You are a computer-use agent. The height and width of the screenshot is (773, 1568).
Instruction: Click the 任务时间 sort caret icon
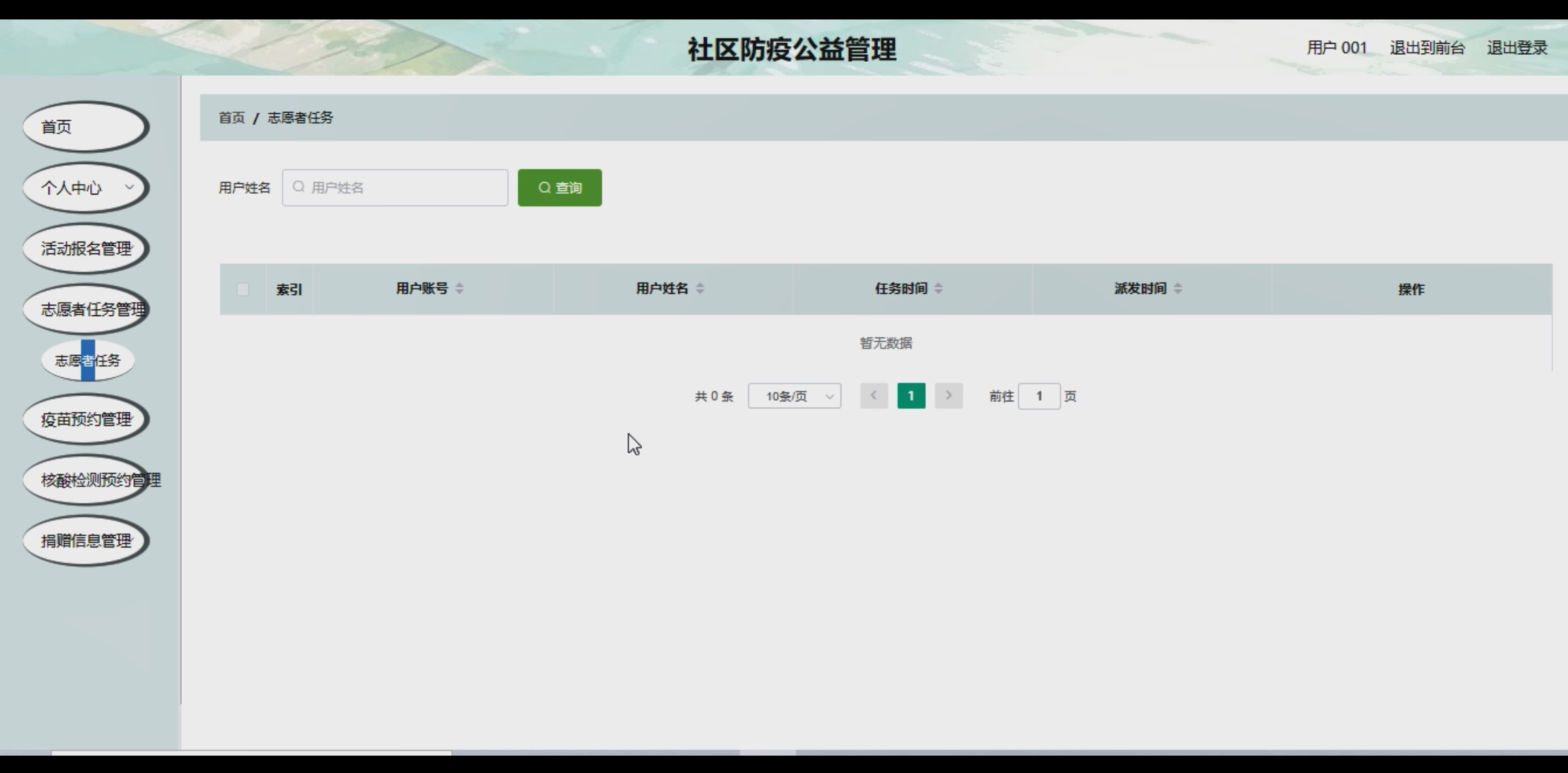pyautogui.click(x=938, y=288)
